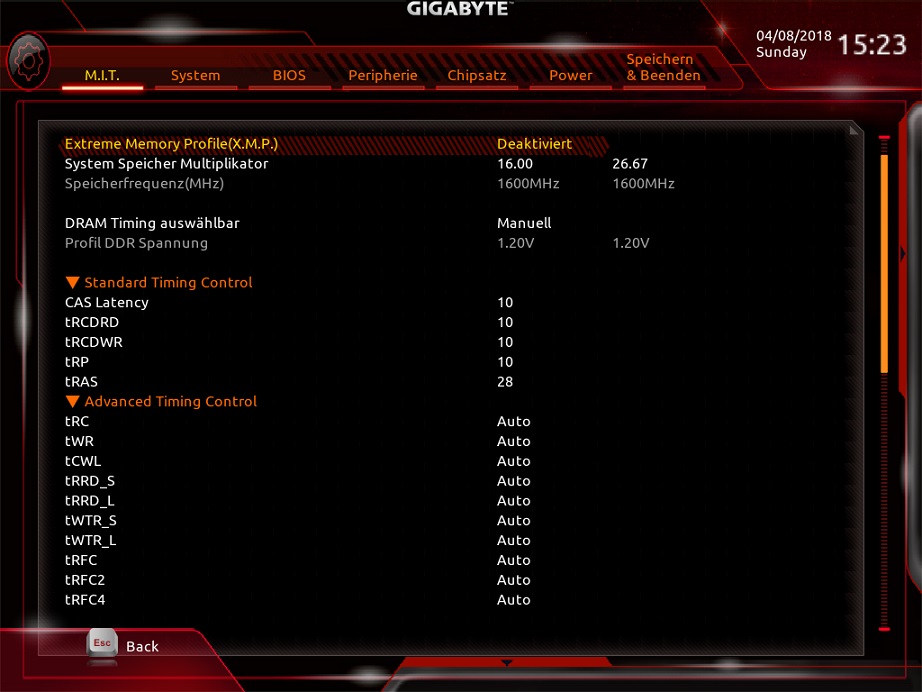
Task: Edit the tRCDWR value
Action: tap(505, 342)
